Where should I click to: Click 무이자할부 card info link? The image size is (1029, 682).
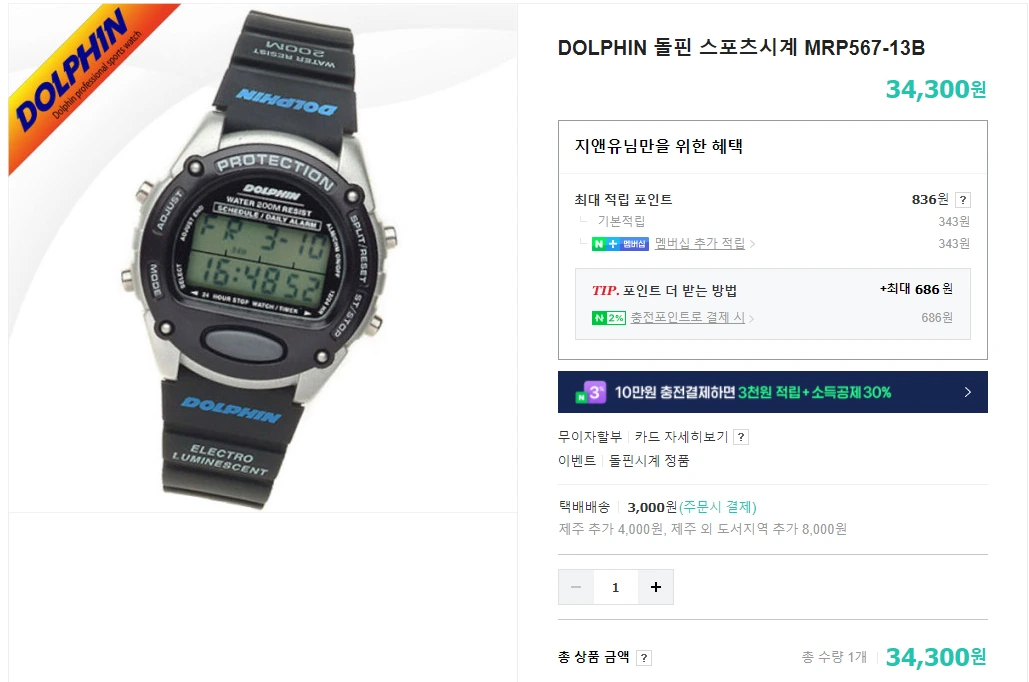tap(589, 437)
